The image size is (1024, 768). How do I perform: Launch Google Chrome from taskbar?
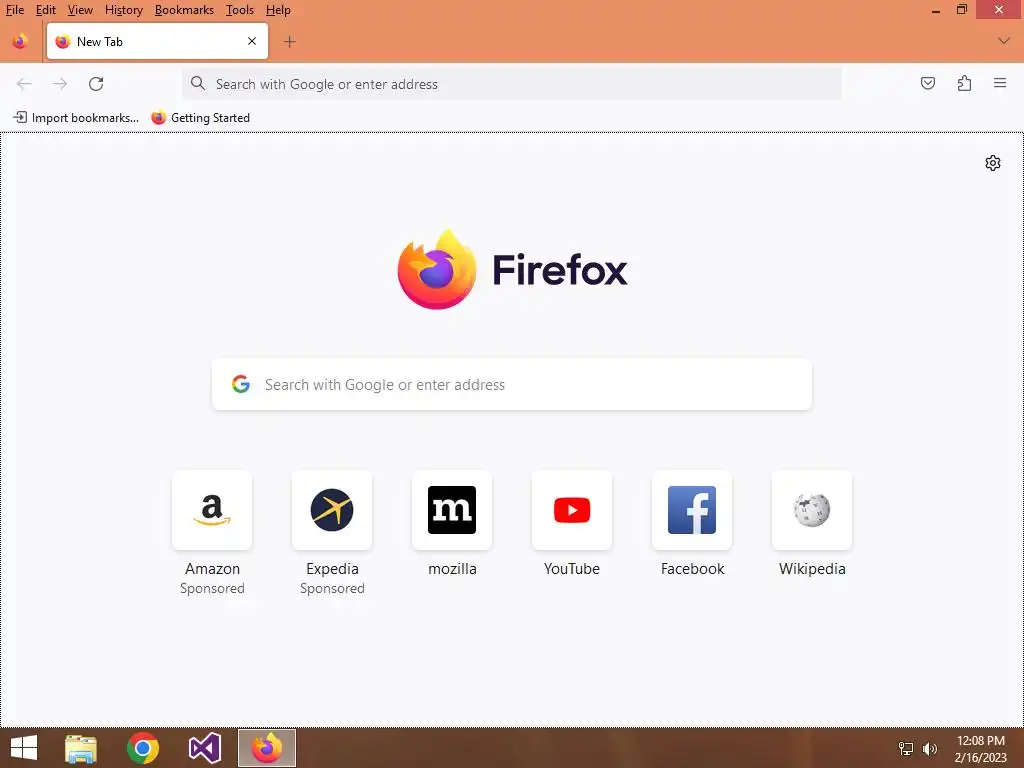tap(143, 748)
